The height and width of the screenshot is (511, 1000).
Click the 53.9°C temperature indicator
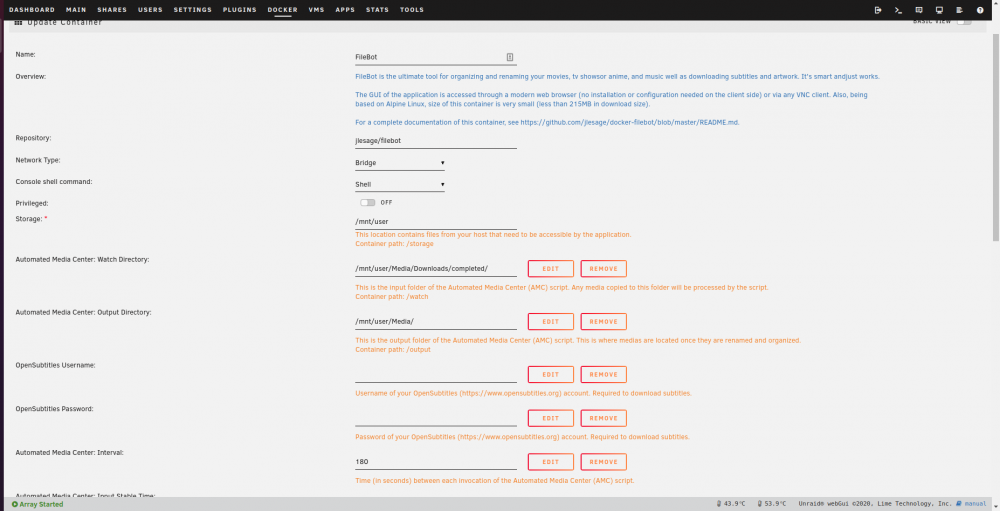pyautogui.click(x=772, y=504)
